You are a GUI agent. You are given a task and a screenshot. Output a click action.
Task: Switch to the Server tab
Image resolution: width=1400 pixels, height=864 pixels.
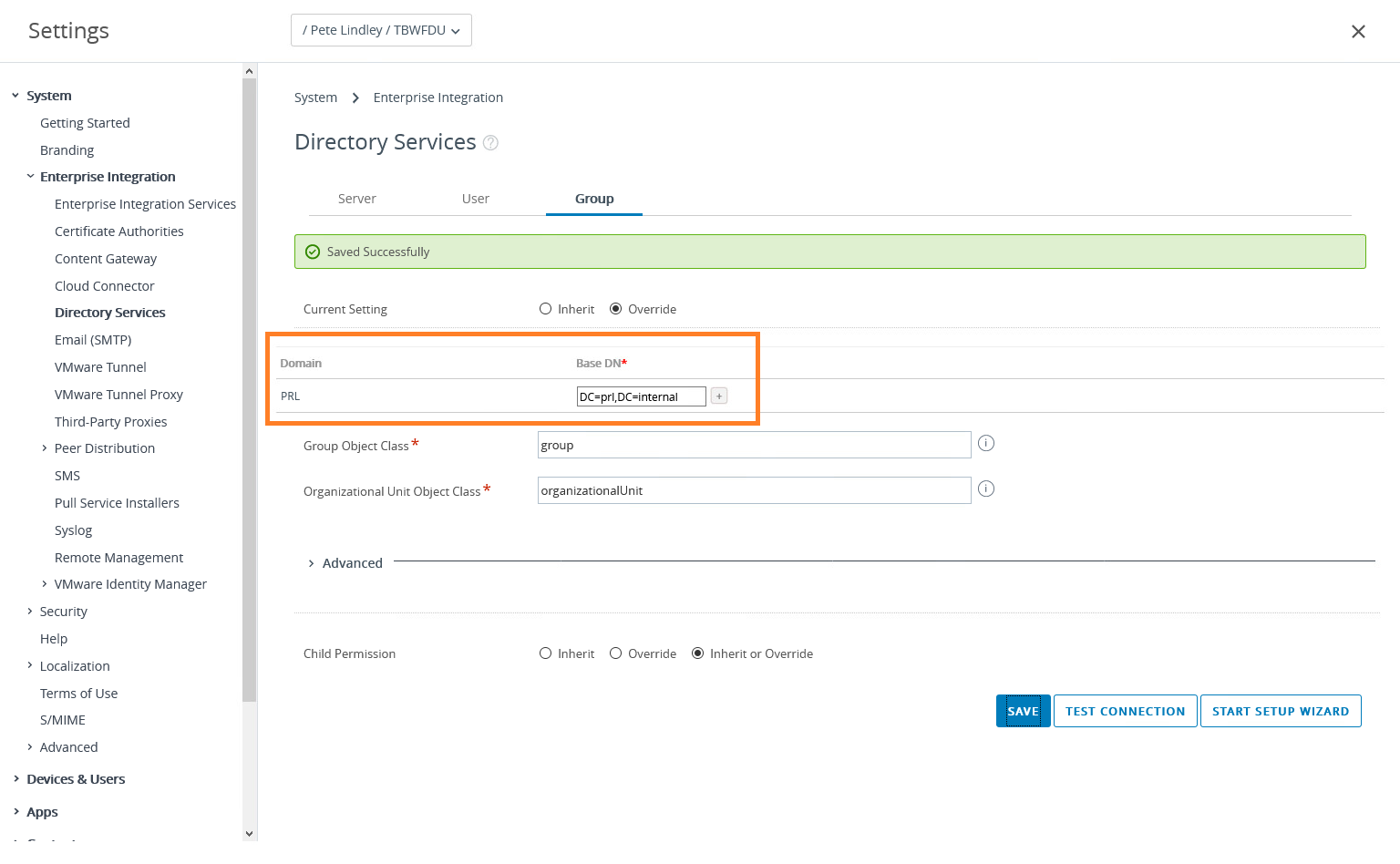[x=356, y=199]
